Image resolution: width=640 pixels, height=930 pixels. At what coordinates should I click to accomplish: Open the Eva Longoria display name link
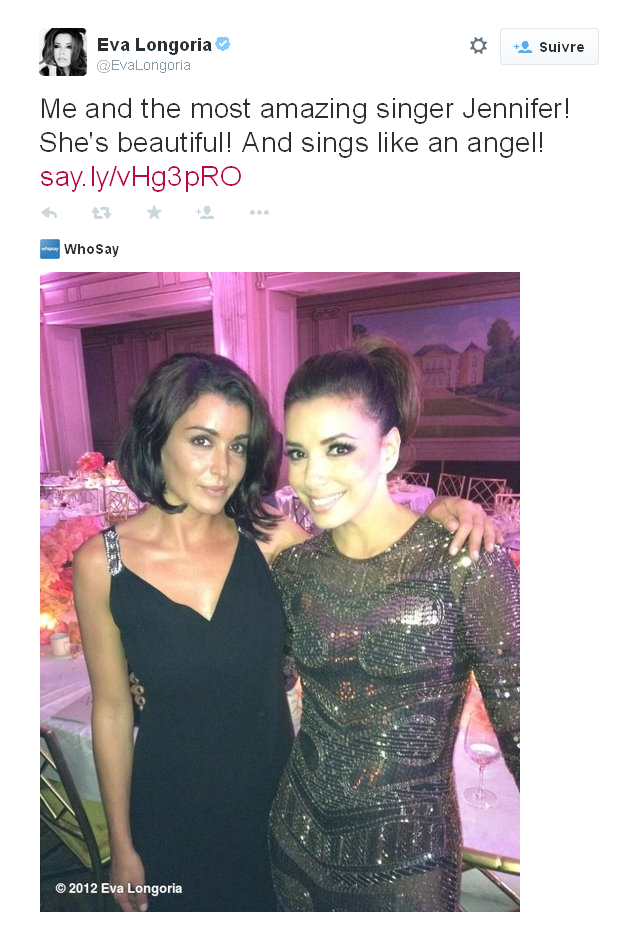click(x=154, y=44)
